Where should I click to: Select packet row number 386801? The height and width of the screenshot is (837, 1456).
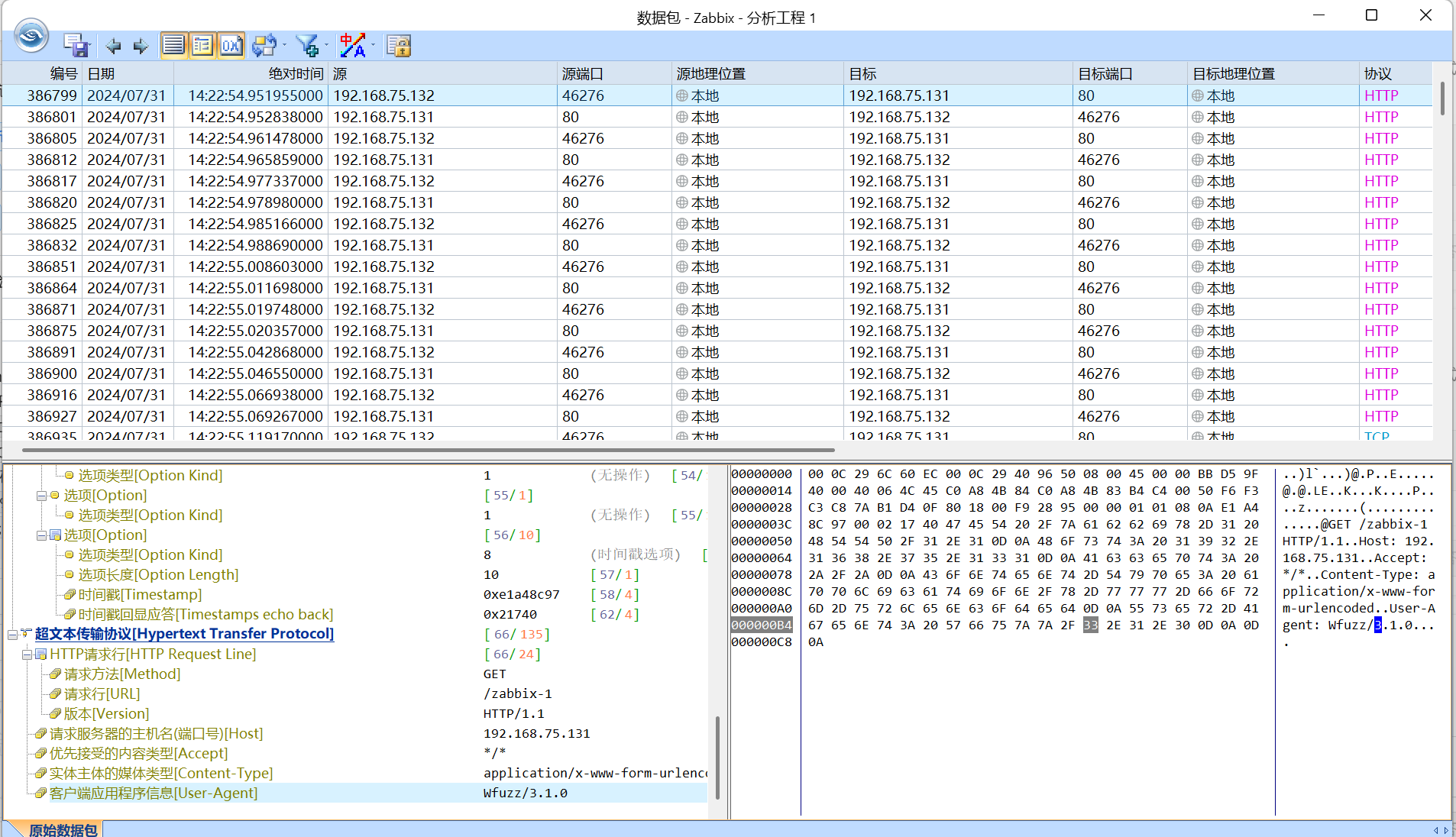click(x=717, y=117)
